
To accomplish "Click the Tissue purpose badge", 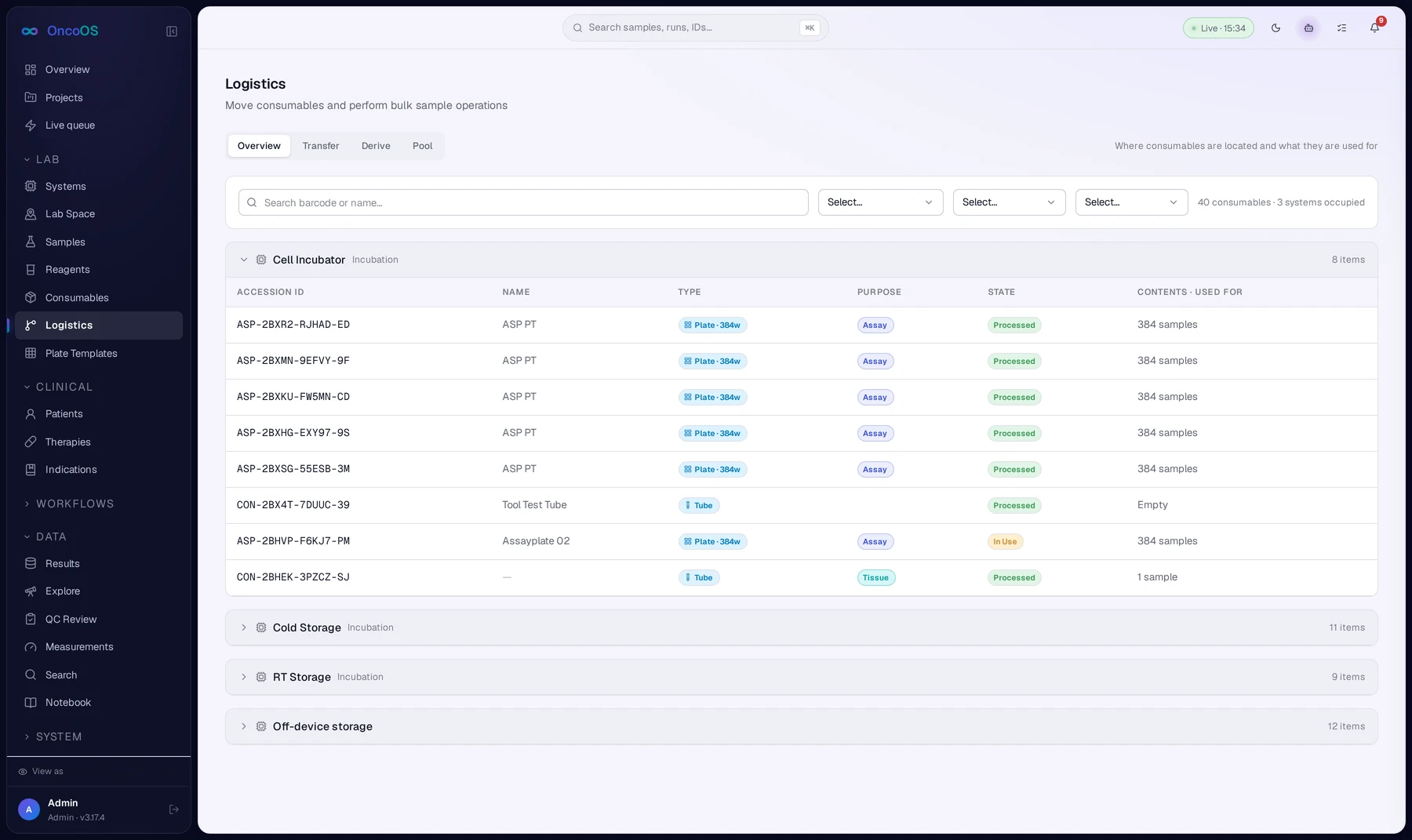I will point(875,578).
